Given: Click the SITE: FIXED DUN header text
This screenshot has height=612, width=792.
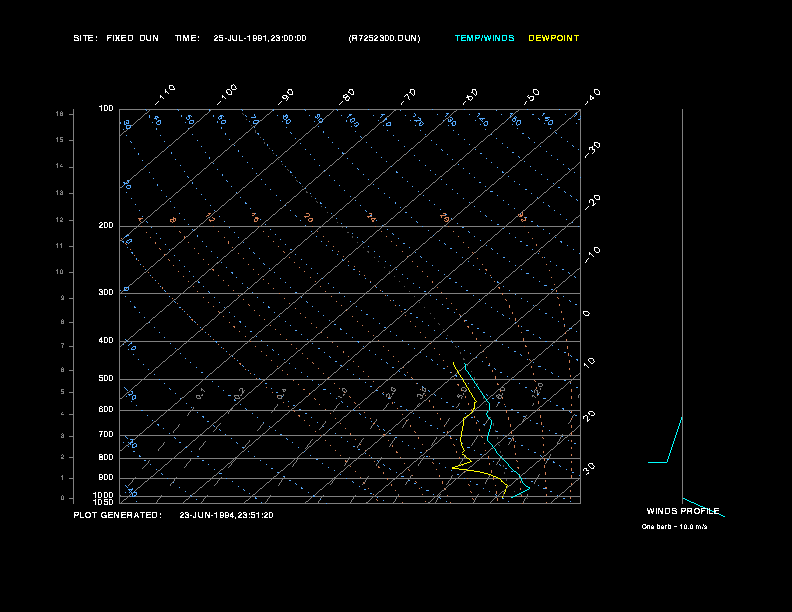Looking at the screenshot, I should (x=116, y=38).
